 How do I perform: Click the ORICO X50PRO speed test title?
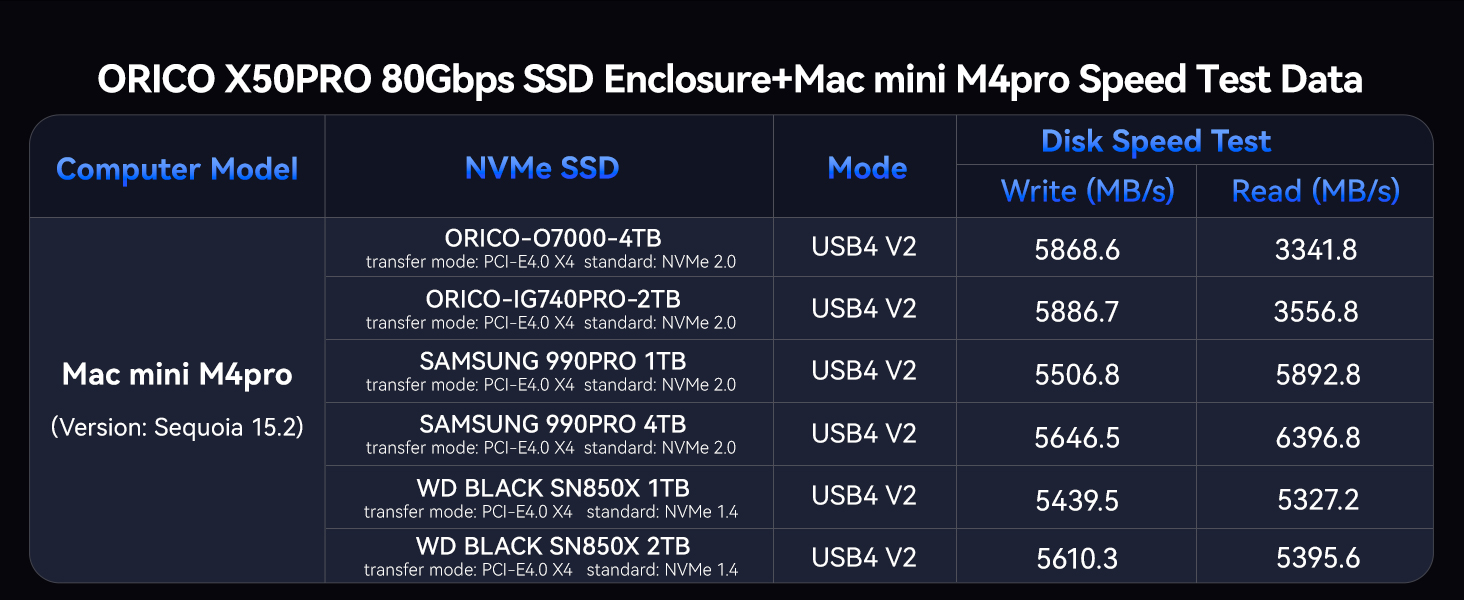click(x=730, y=79)
